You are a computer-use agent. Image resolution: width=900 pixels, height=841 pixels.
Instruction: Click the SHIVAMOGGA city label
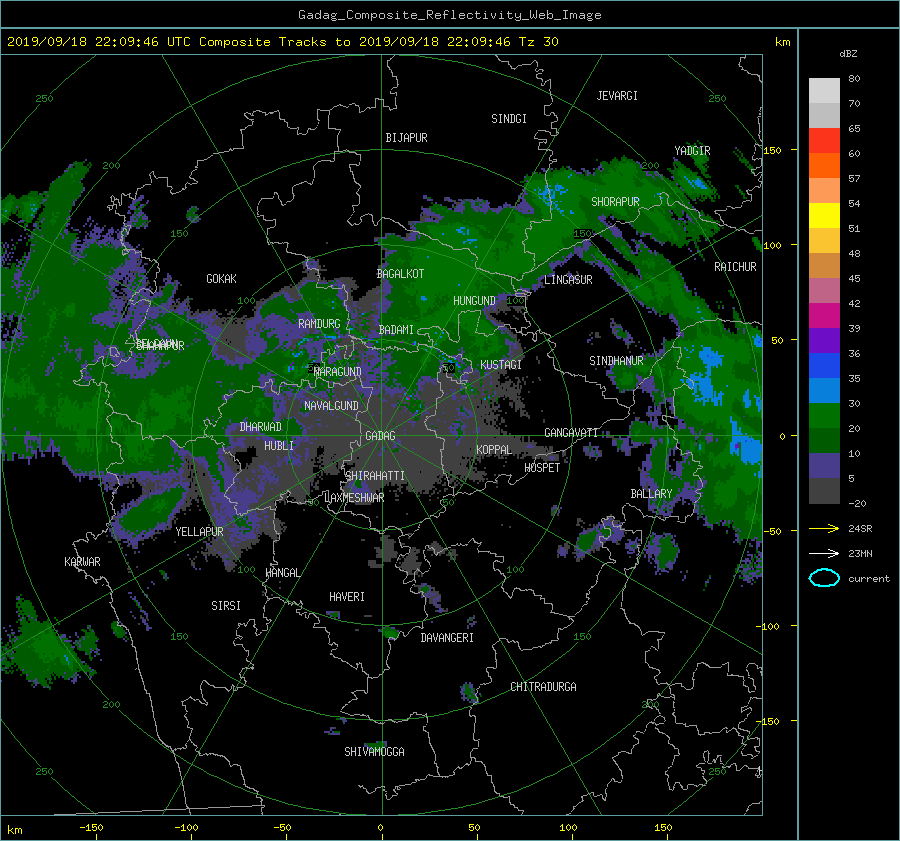click(x=374, y=752)
